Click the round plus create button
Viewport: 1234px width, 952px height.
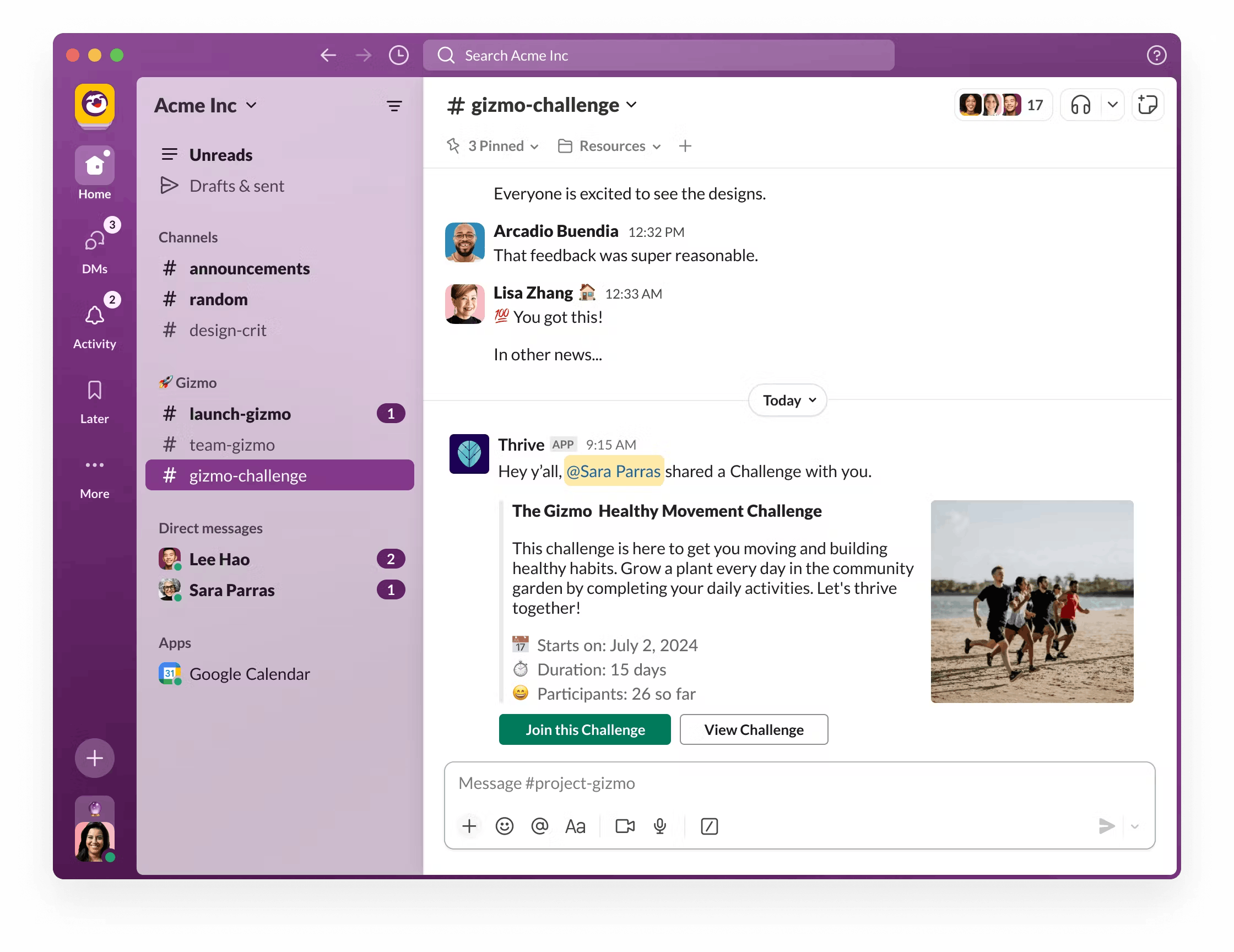point(95,758)
